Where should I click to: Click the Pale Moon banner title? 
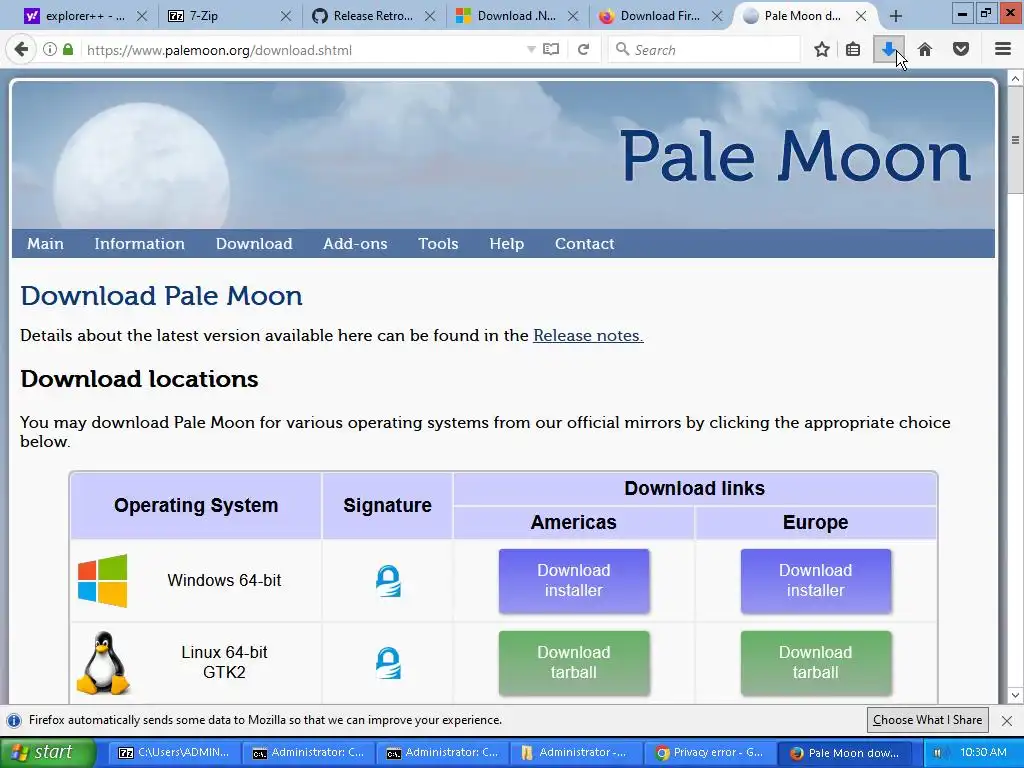(x=795, y=155)
